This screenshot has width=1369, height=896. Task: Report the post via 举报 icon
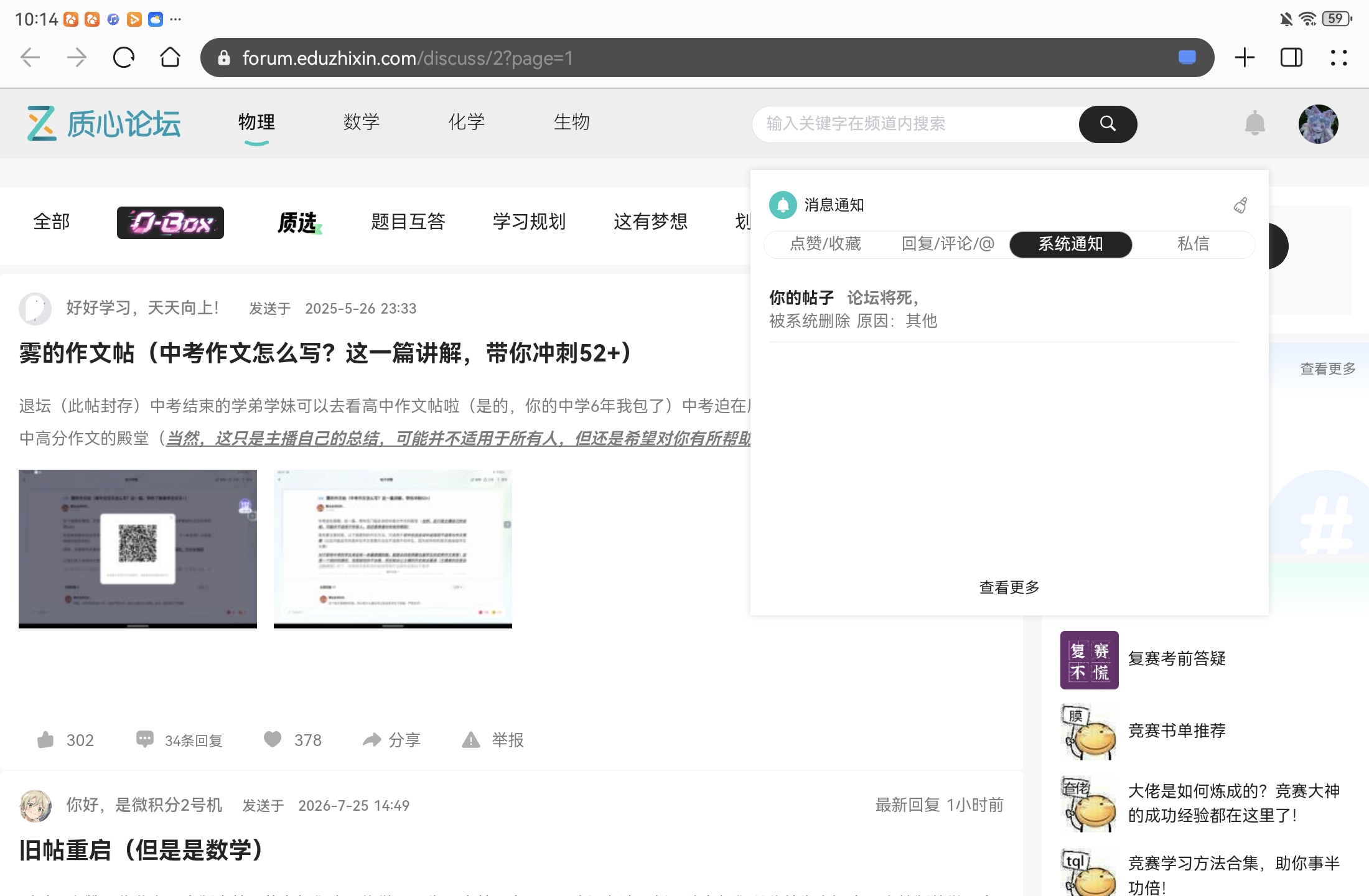pyautogui.click(x=471, y=740)
